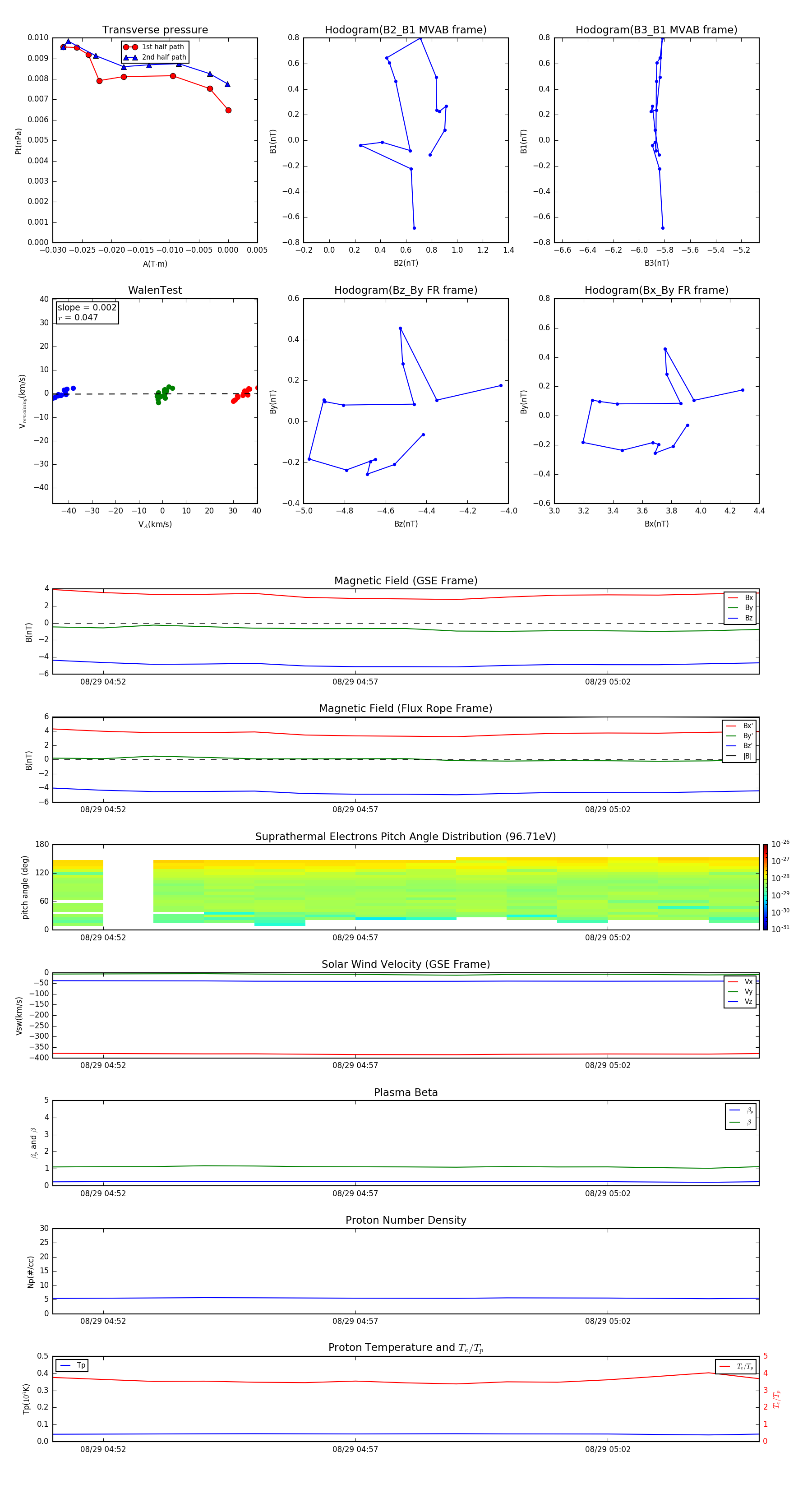Click the pitch angle colorbar gradient
Viewport: 812px width, 1489px height.
click(765, 887)
